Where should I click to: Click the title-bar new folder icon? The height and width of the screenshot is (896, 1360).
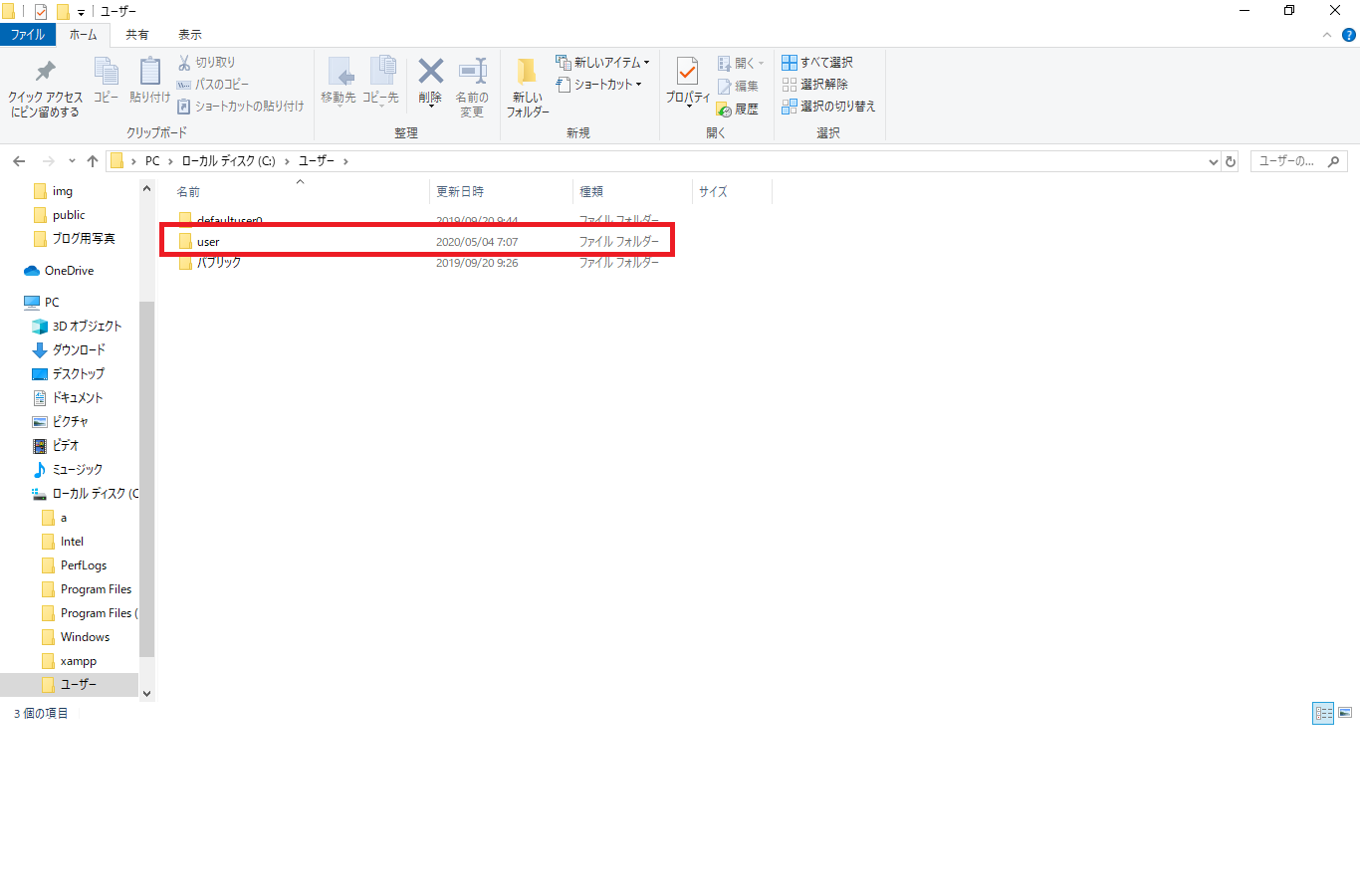(x=63, y=11)
